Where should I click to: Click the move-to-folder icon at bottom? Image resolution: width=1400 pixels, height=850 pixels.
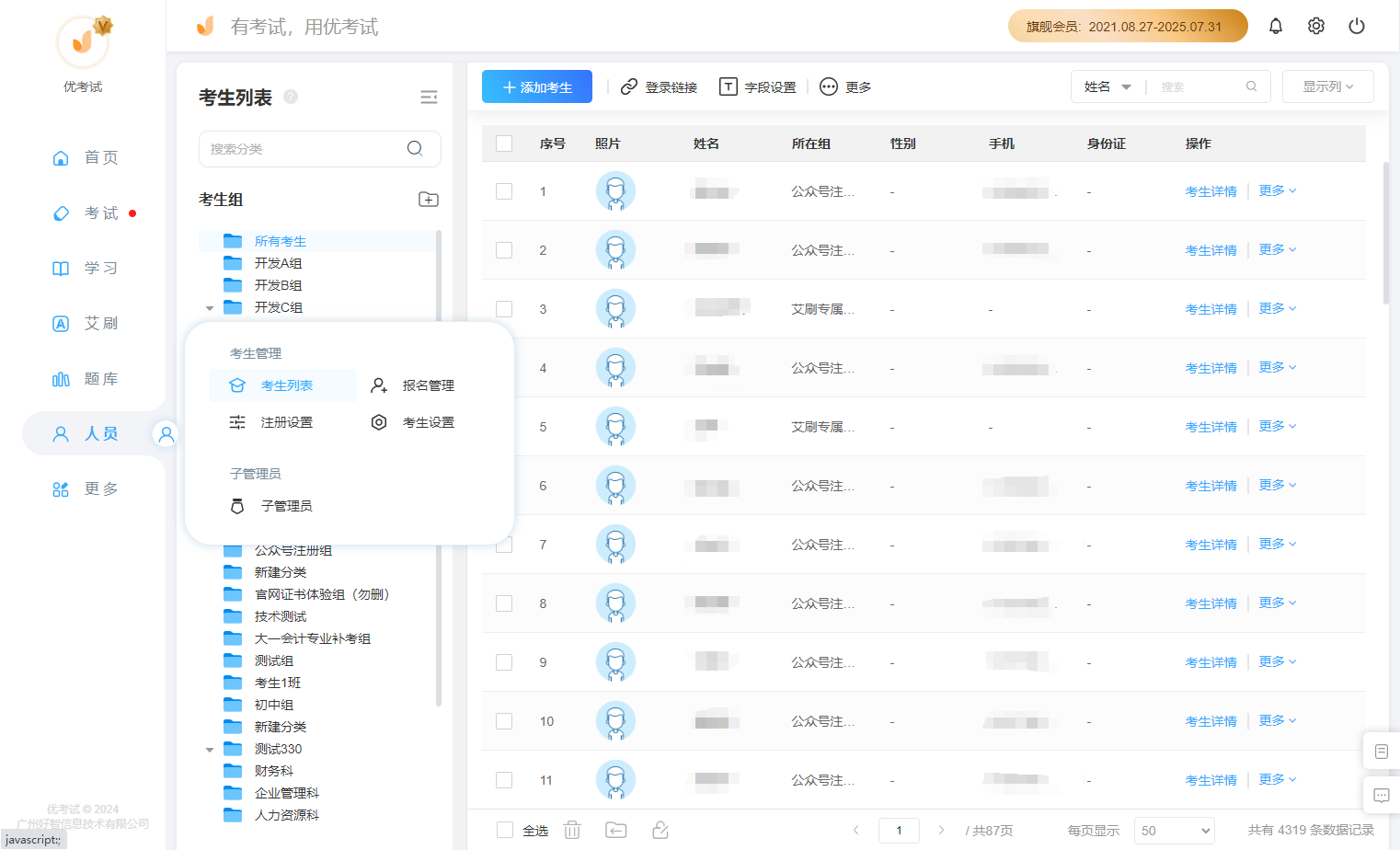pos(616,830)
